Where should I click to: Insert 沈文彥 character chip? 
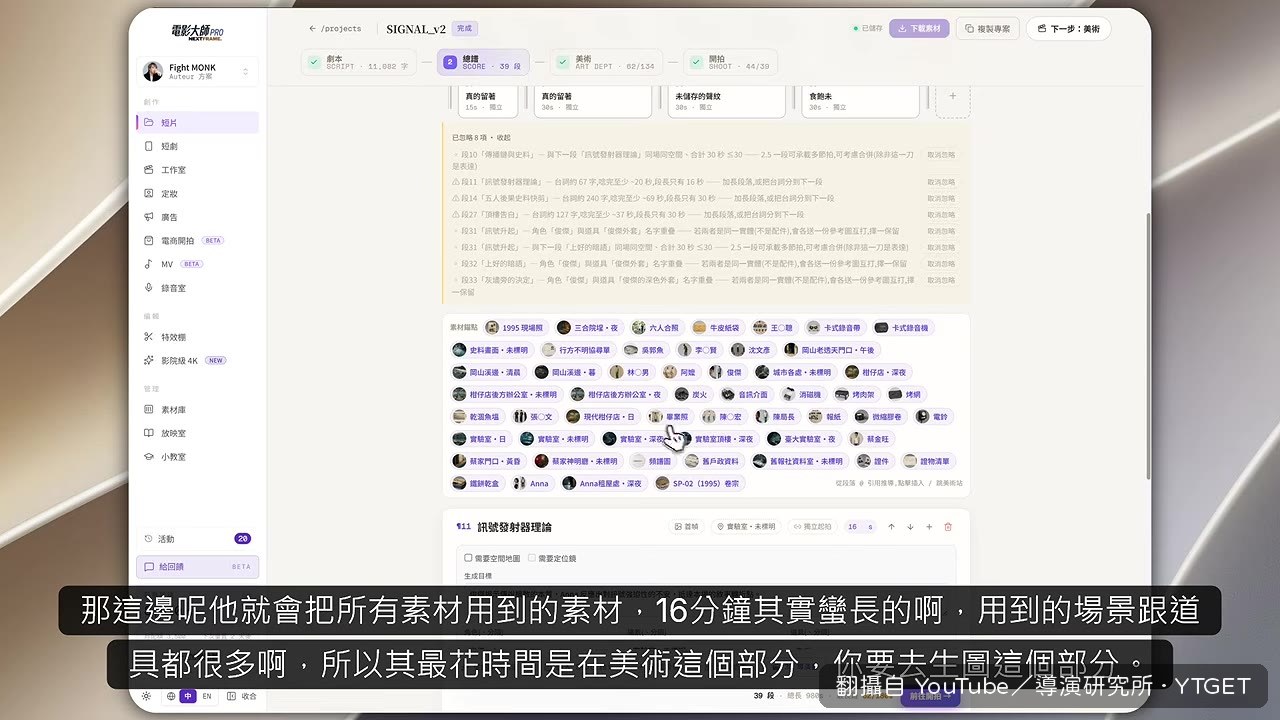tap(752, 350)
